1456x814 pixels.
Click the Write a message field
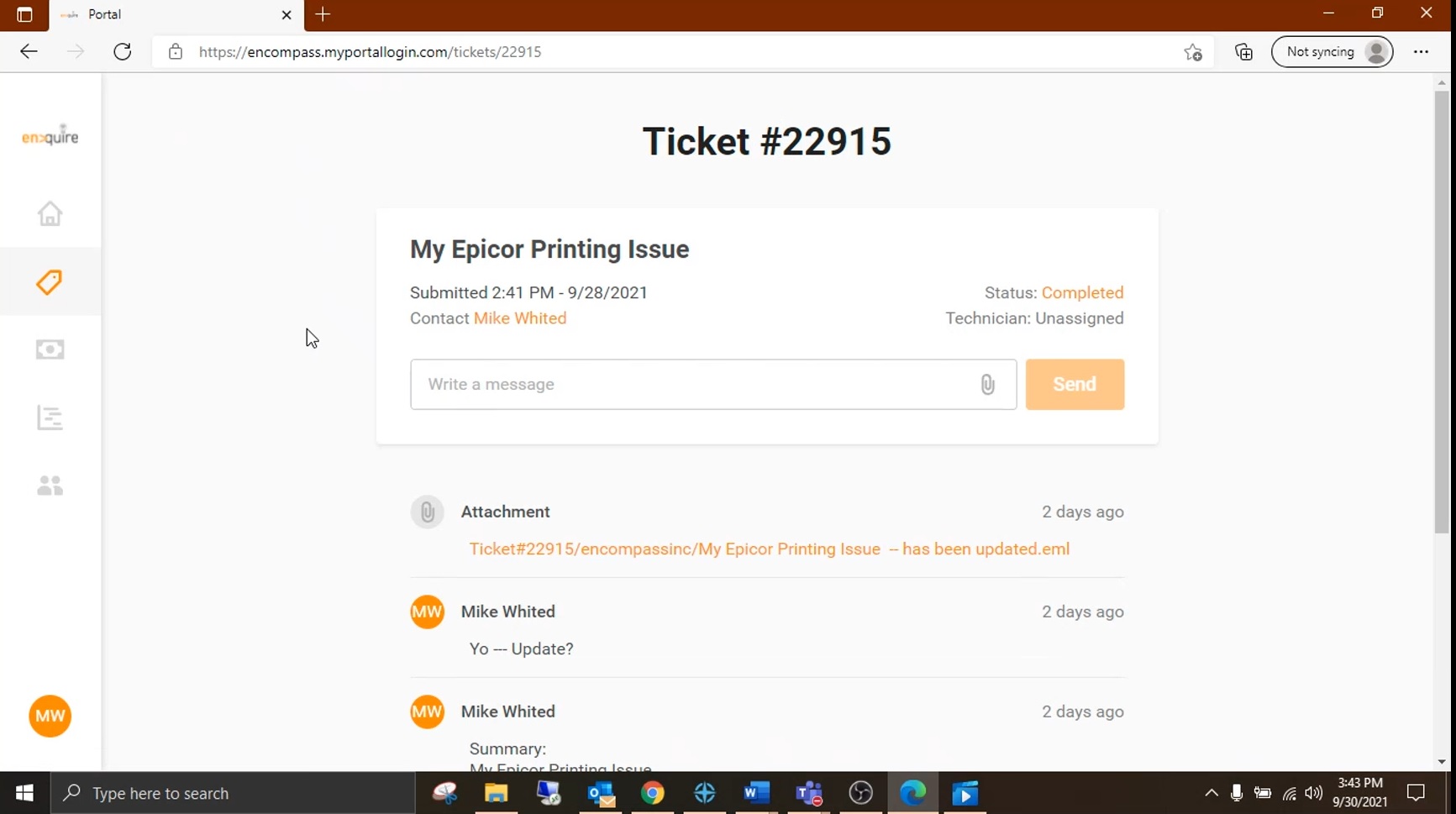click(713, 384)
